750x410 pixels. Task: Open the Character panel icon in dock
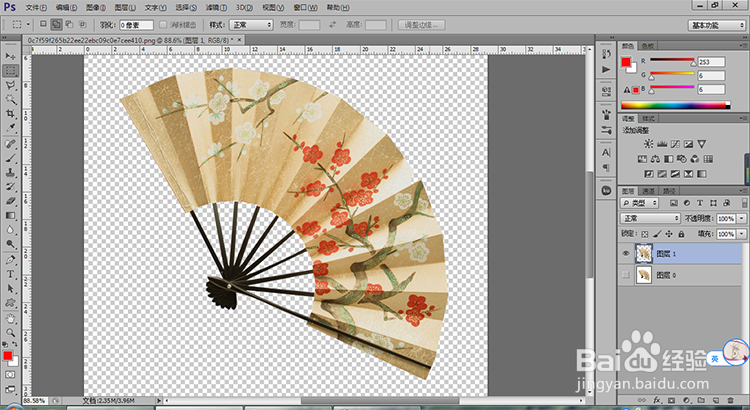[607, 153]
